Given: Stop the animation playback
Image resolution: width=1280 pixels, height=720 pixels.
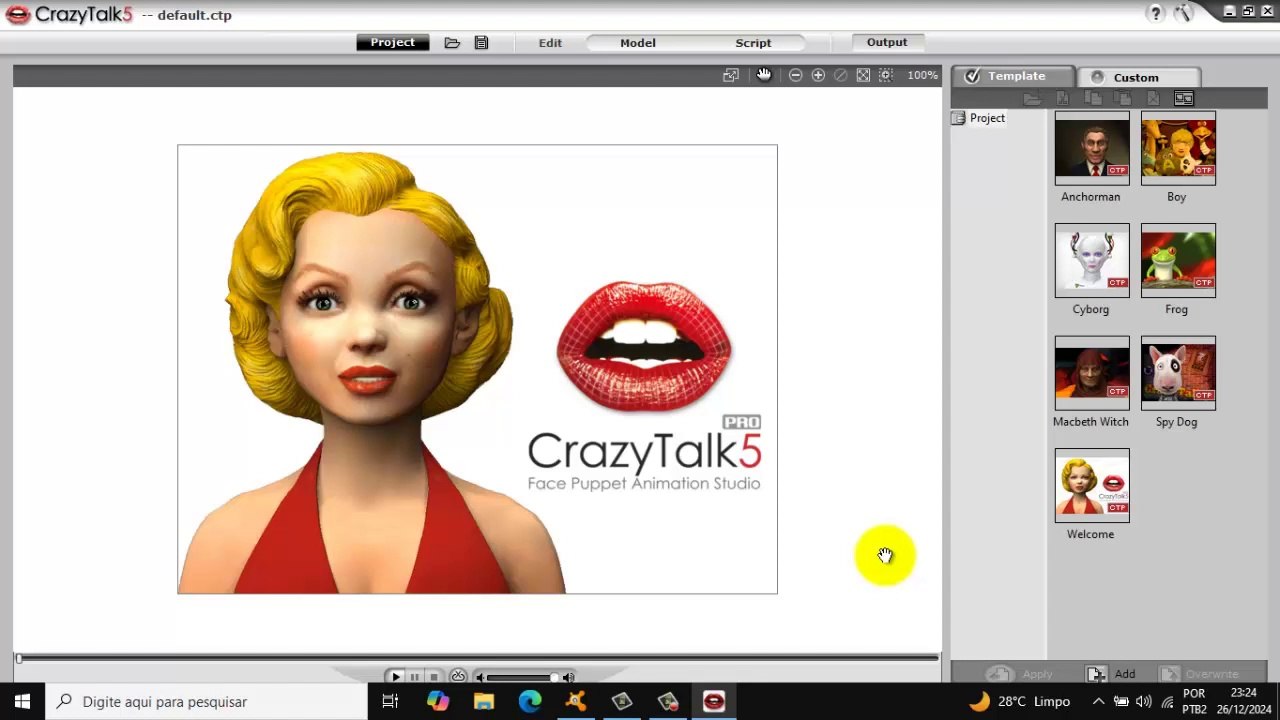Looking at the screenshot, I should pos(433,677).
